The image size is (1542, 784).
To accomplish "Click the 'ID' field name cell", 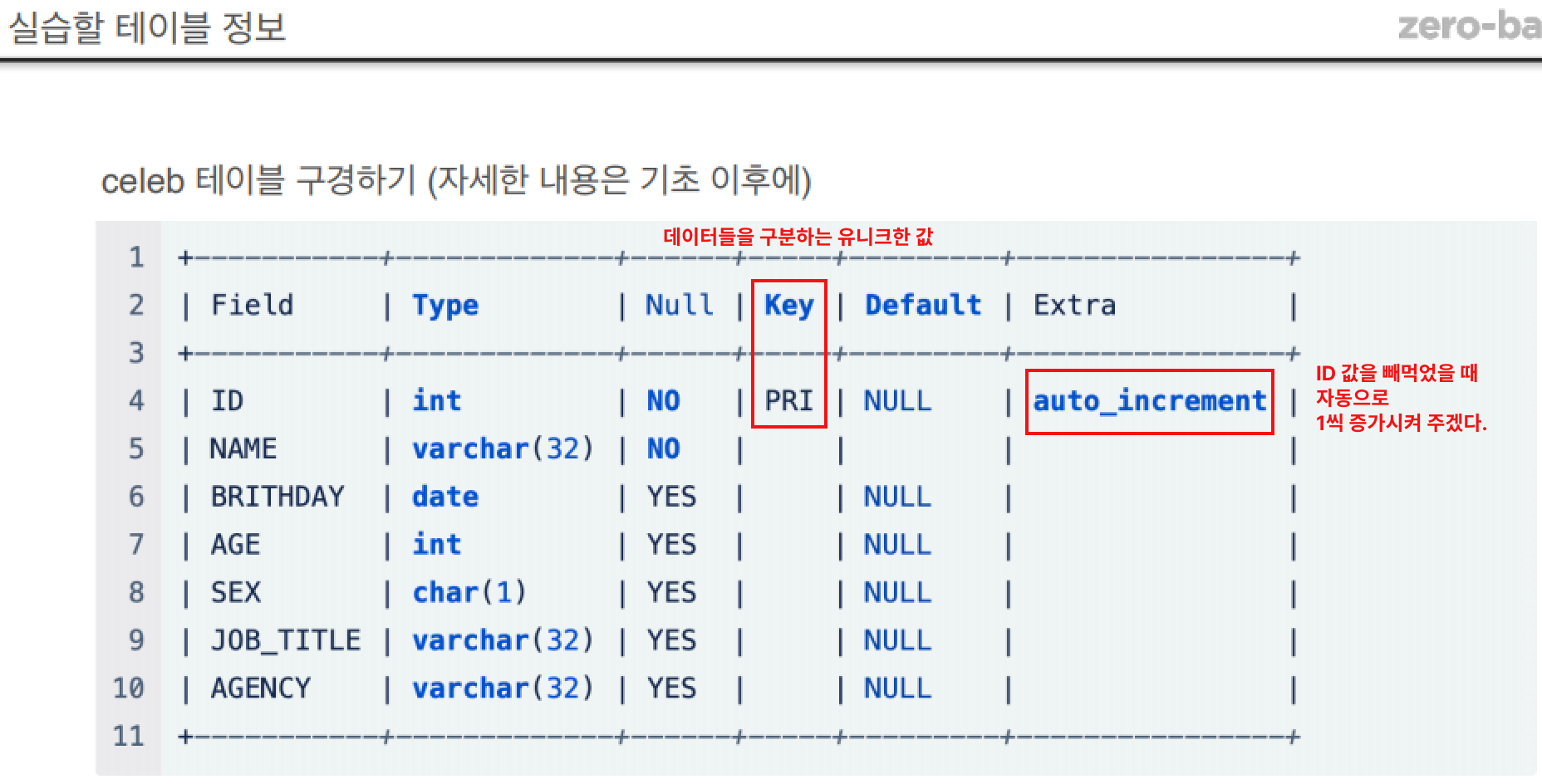I will click(227, 401).
